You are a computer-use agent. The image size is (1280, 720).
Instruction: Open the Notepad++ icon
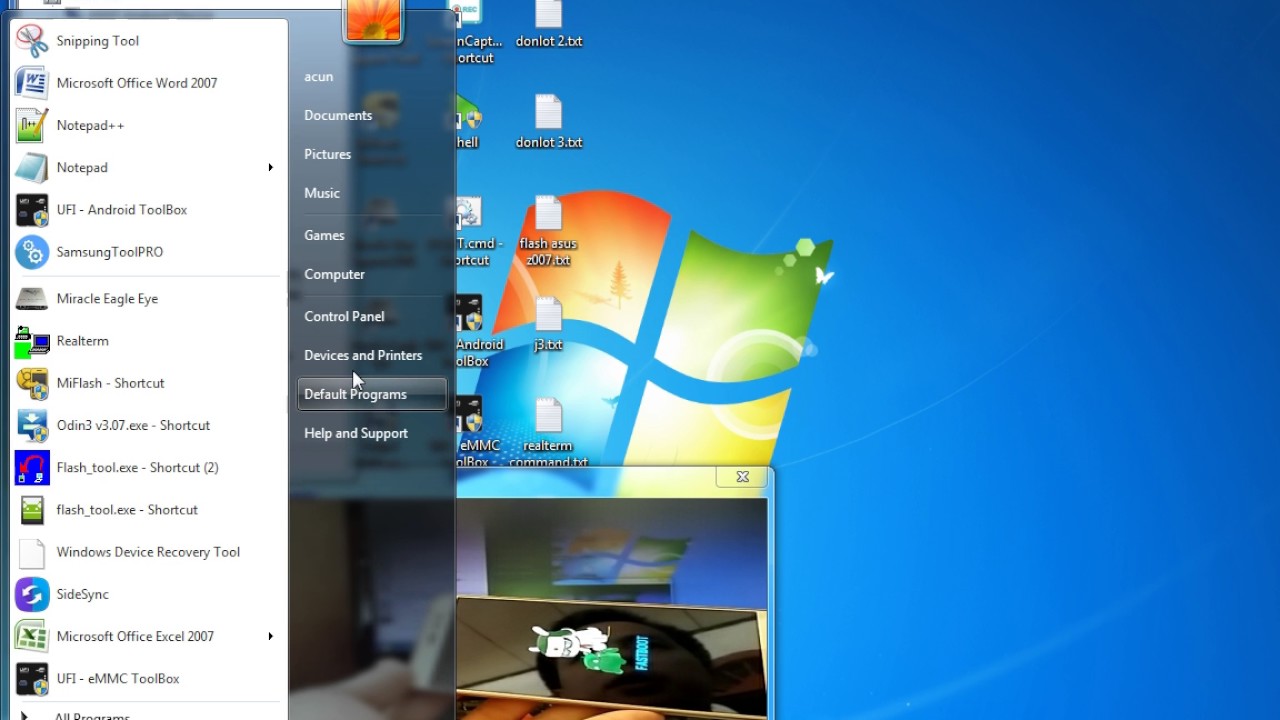point(32,125)
